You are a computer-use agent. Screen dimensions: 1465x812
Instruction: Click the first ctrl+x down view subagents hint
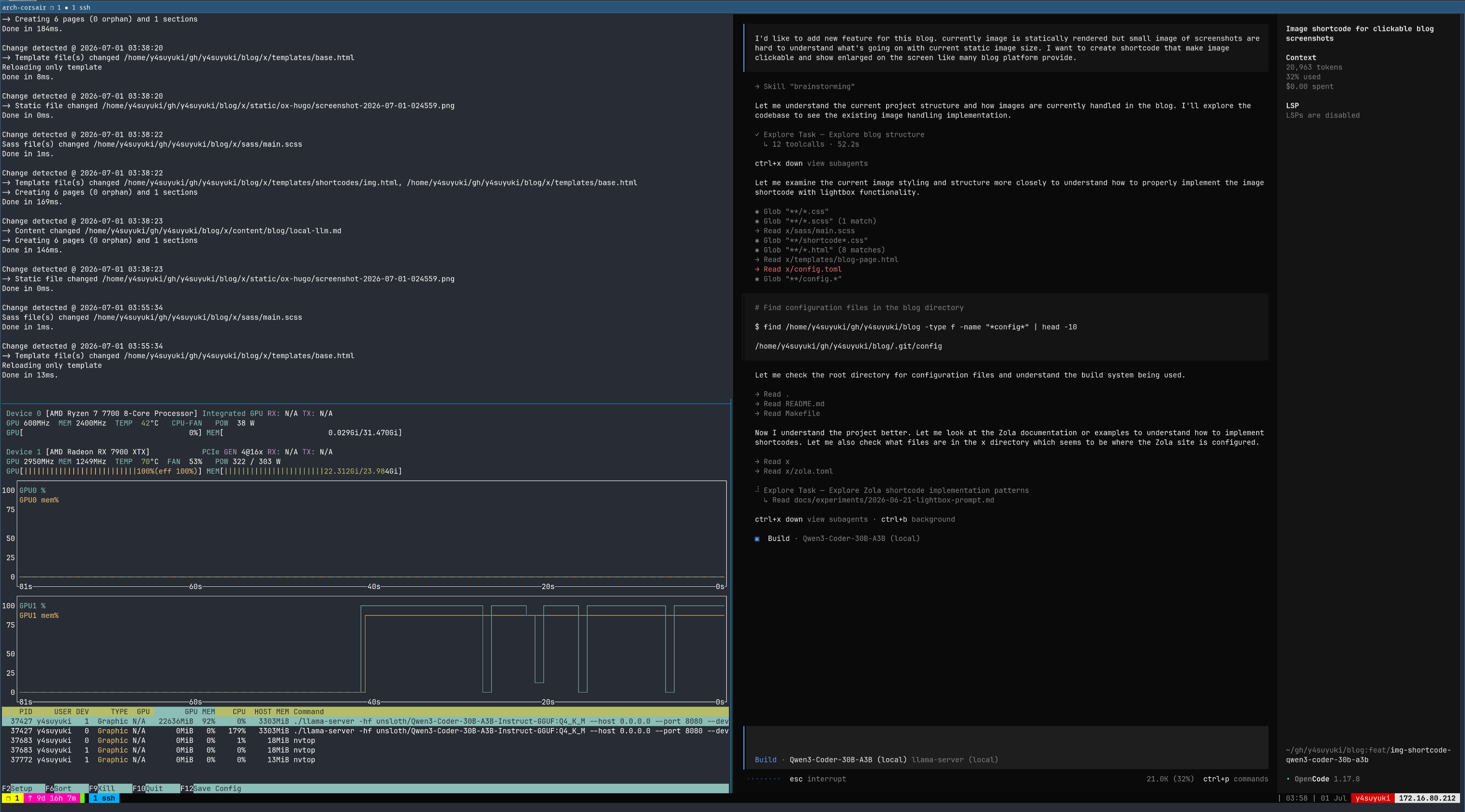click(811, 163)
